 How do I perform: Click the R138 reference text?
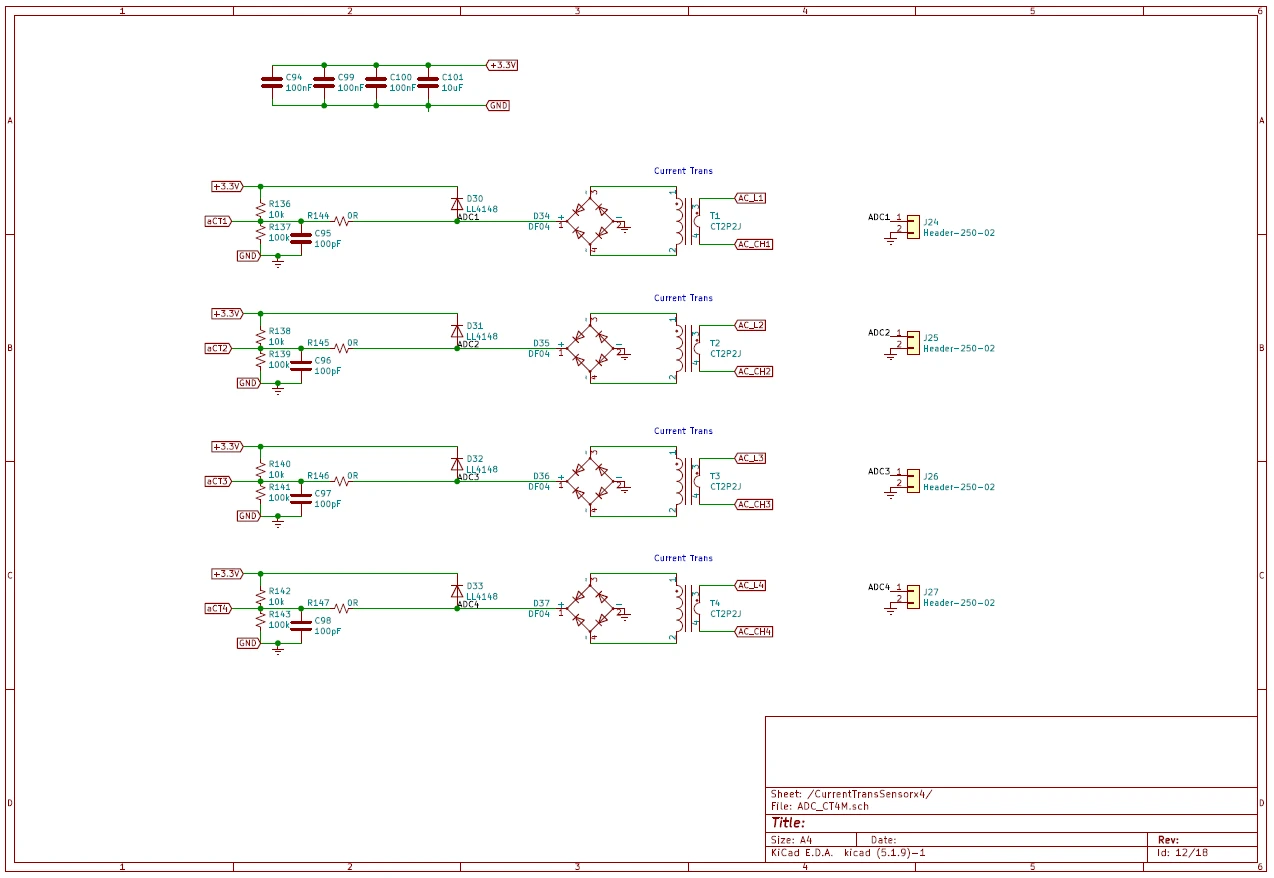tap(280, 331)
